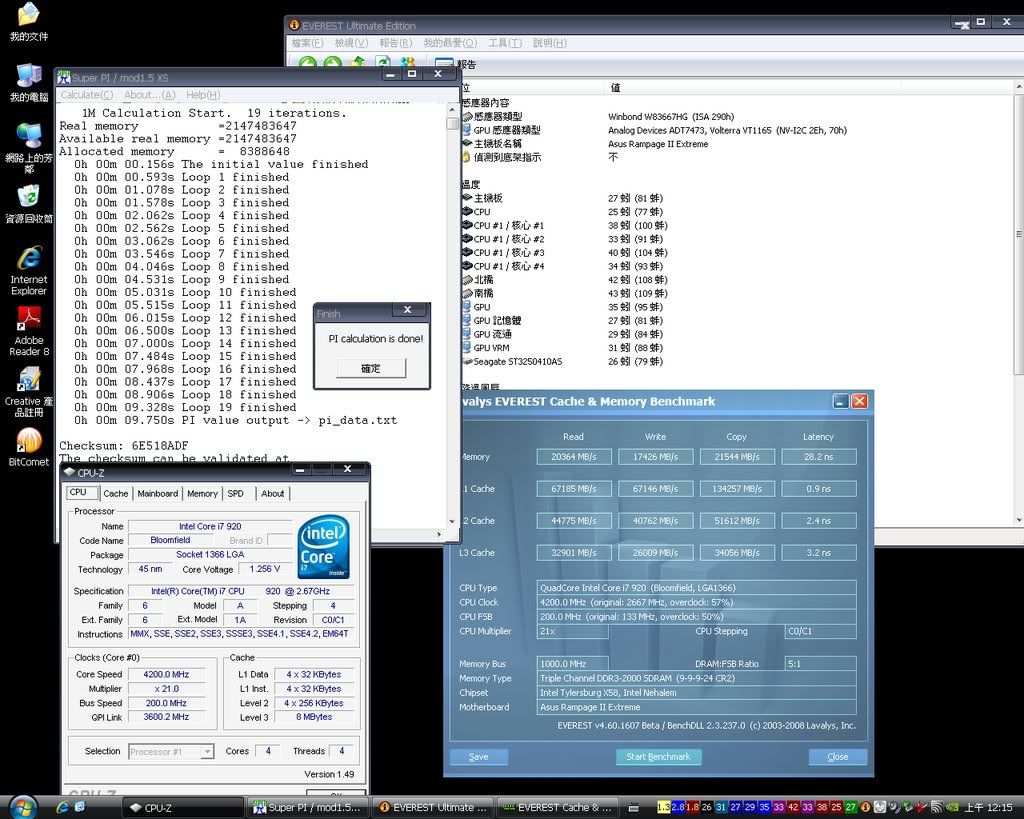Viewport: 1024px width, 819px height.
Task: Click the EVEREST Cache & Memory taskbar button
Action: point(558,808)
